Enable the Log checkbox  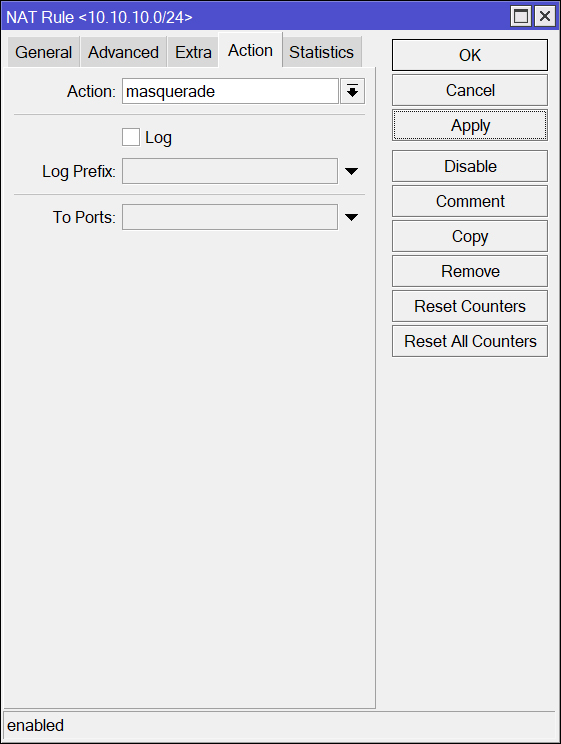[131, 137]
